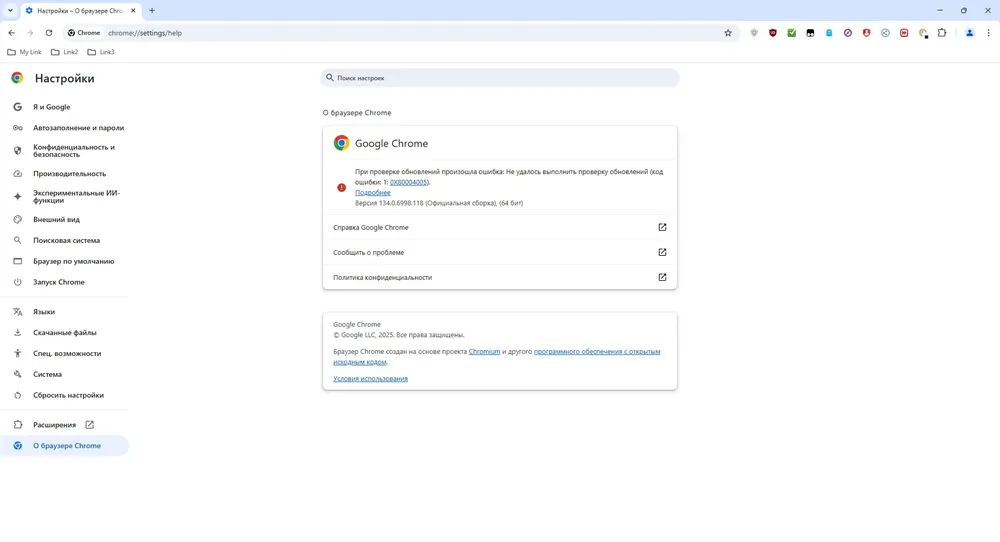Open the My Link bookmark folder
The image size is (1000, 542).
coord(24,52)
